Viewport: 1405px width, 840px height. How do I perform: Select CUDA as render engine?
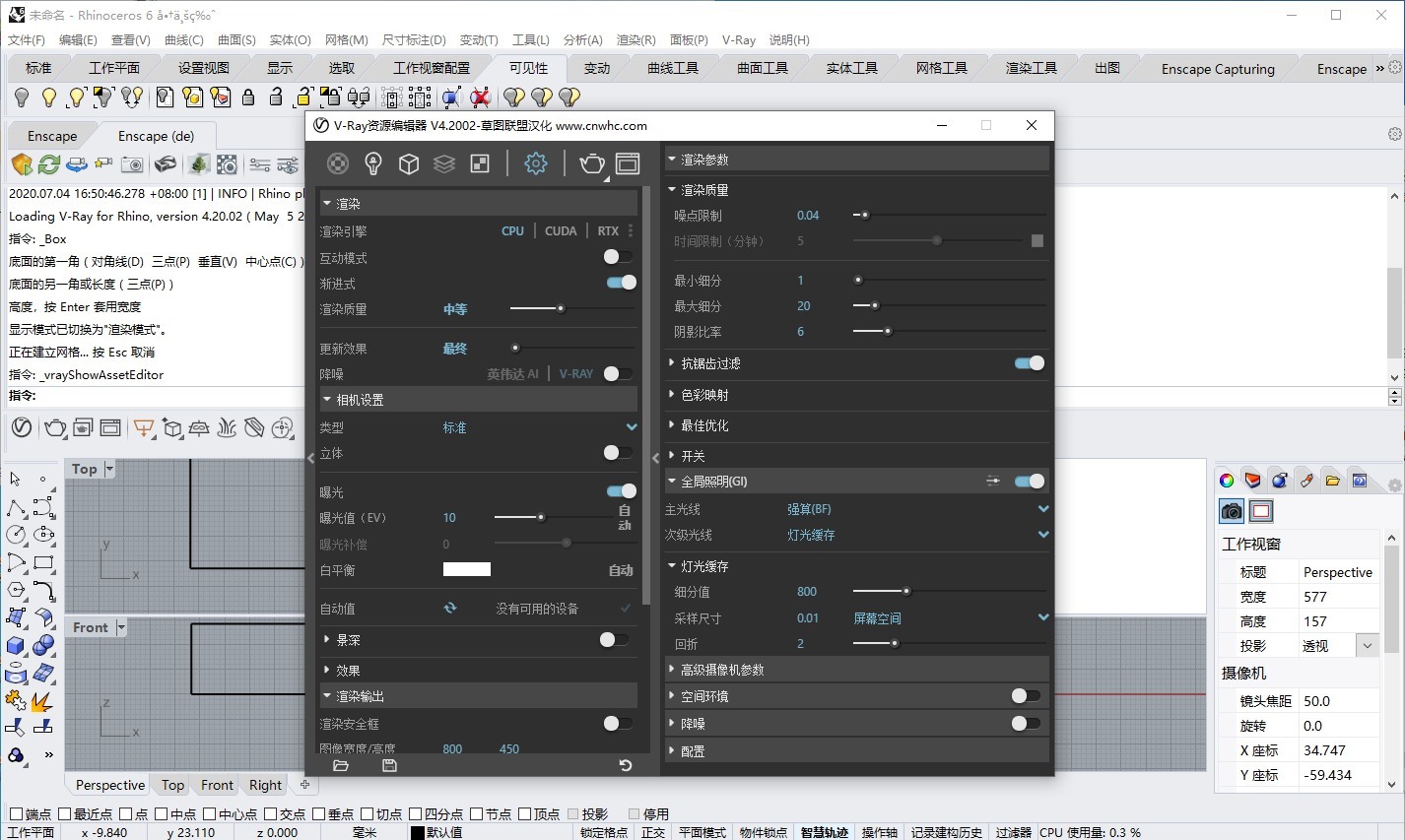(x=561, y=231)
